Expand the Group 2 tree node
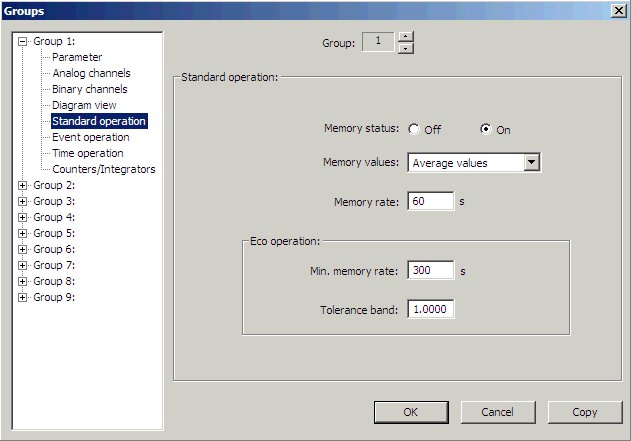631x441 pixels. [23, 186]
